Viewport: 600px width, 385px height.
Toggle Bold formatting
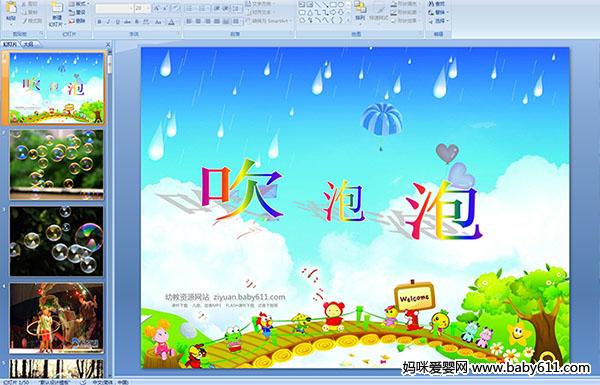pyautogui.click(x=99, y=22)
